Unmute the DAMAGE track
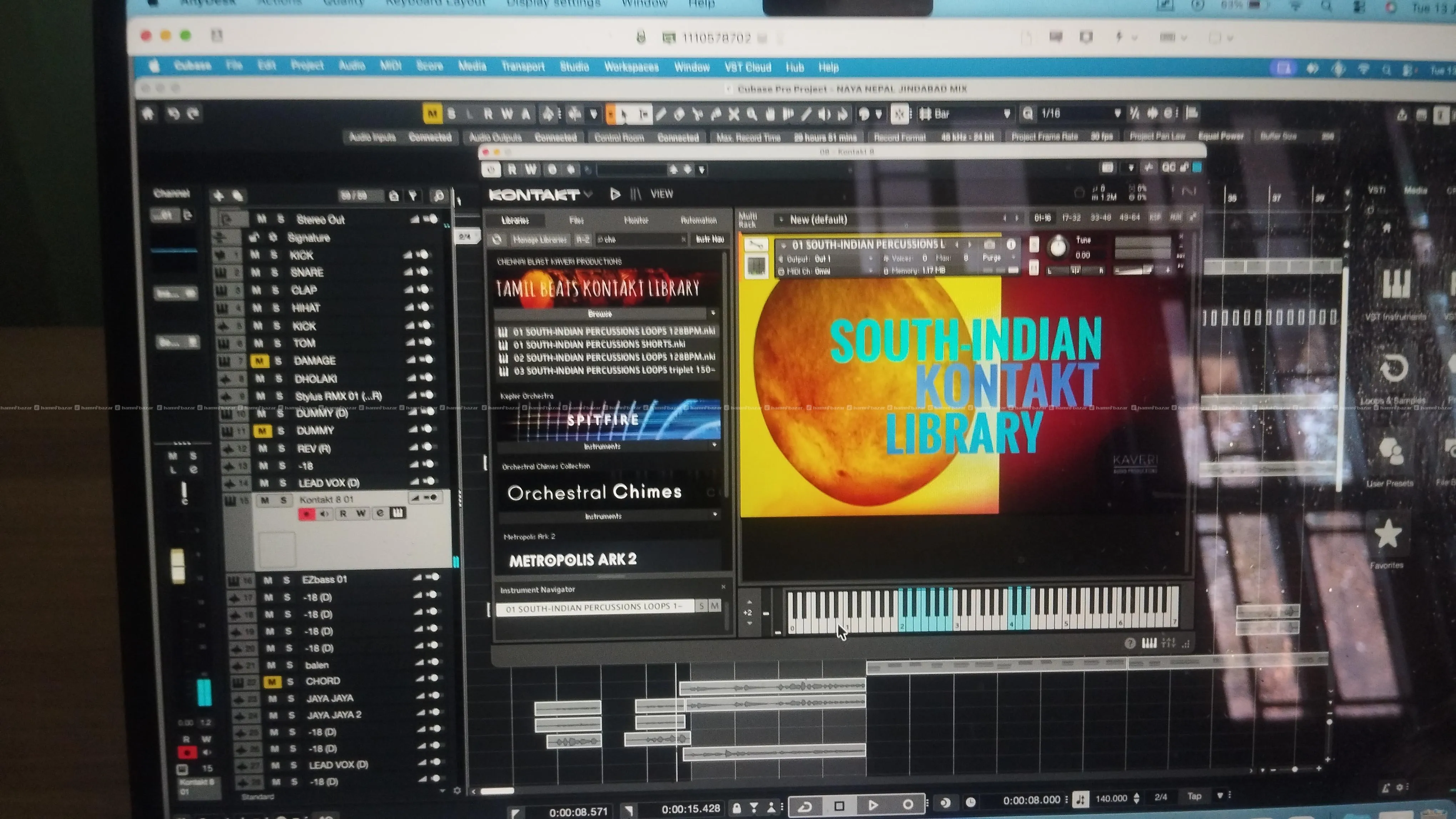 click(x=259, y=361)
